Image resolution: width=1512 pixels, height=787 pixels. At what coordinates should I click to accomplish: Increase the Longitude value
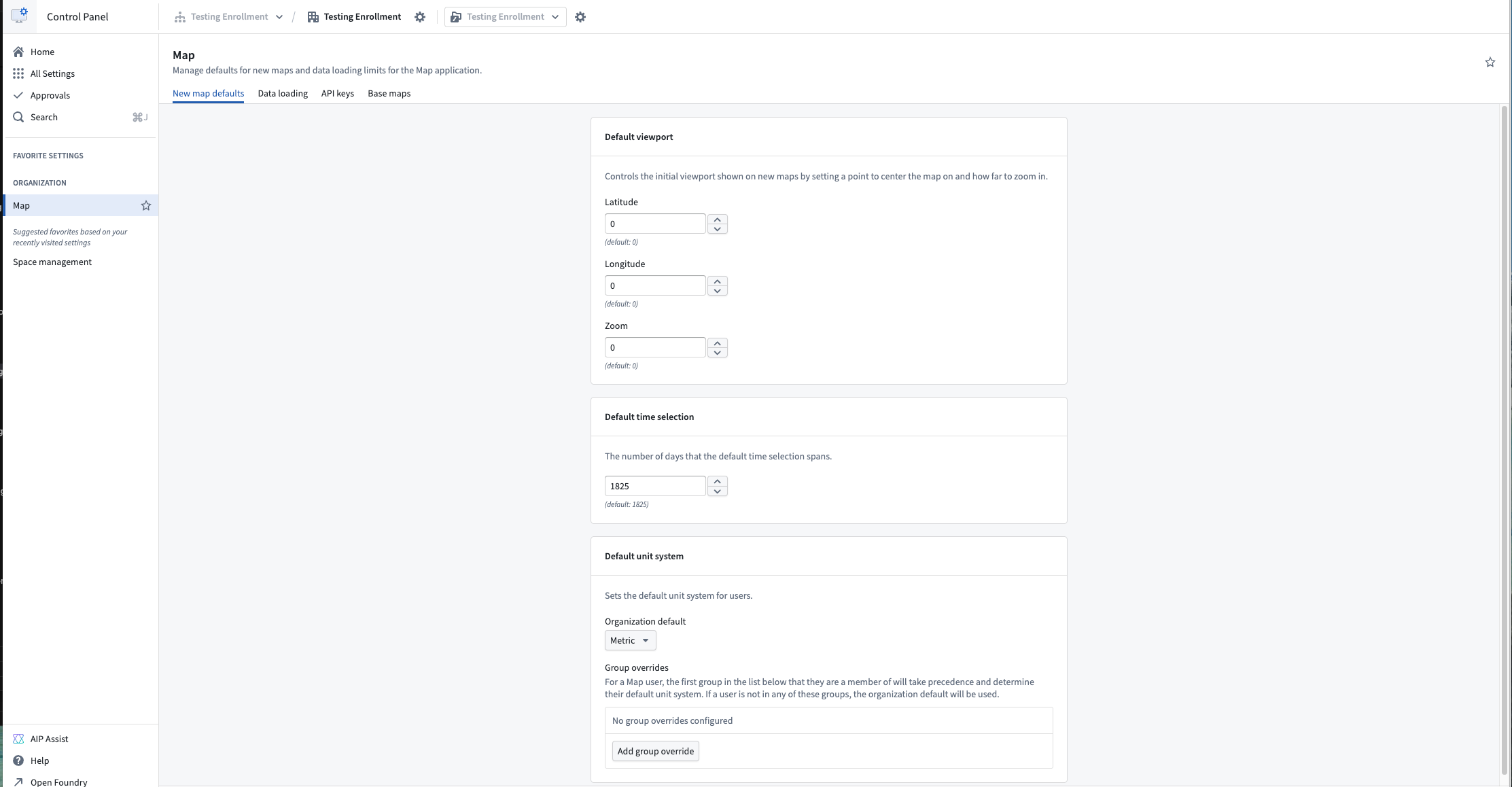click(x=718, y=281)
